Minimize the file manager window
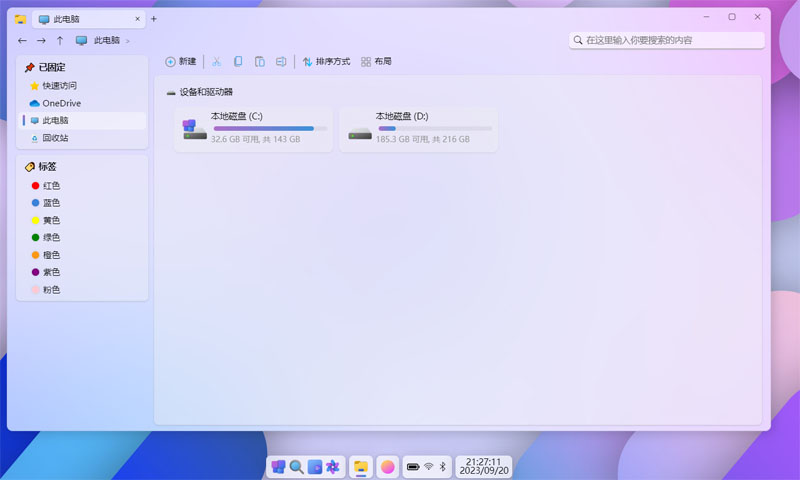The image size is (800, 480). (707, 17)
